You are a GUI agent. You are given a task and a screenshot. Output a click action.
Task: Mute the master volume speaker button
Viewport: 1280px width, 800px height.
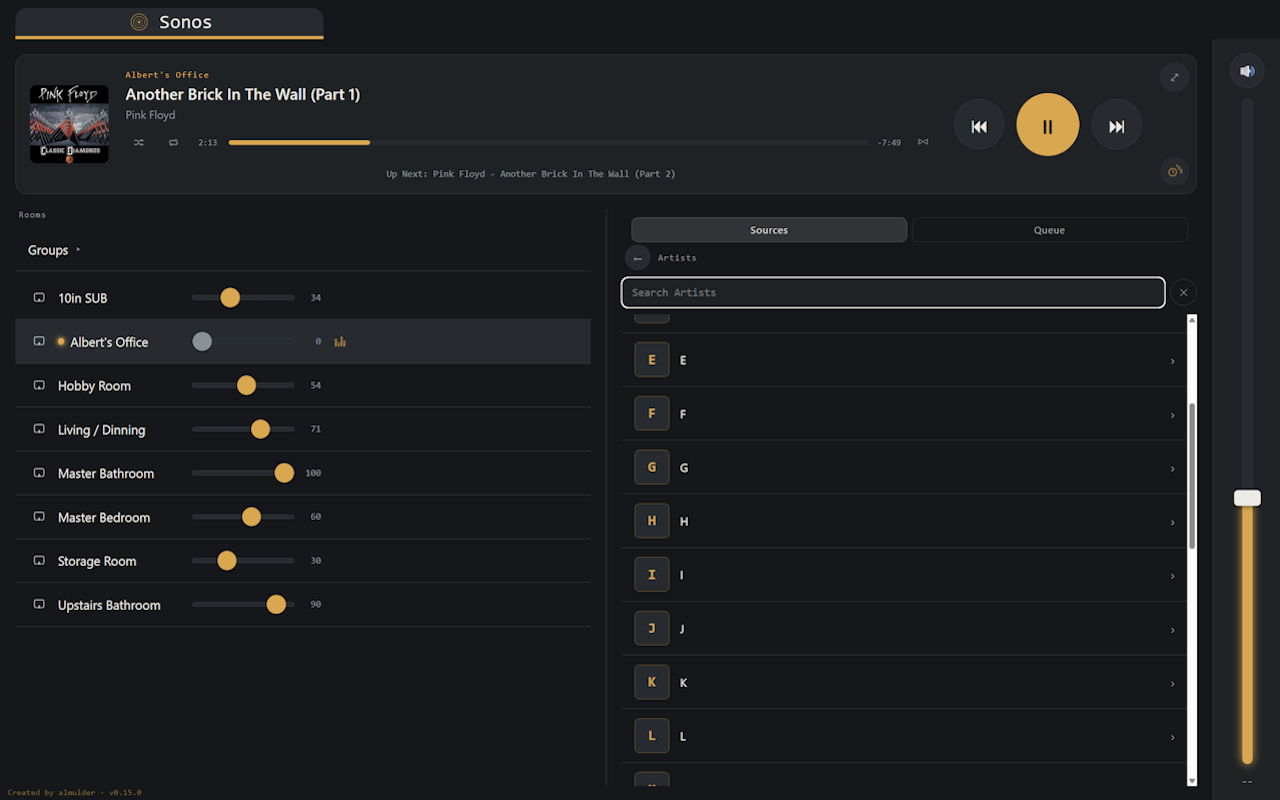click(1247, 71)
